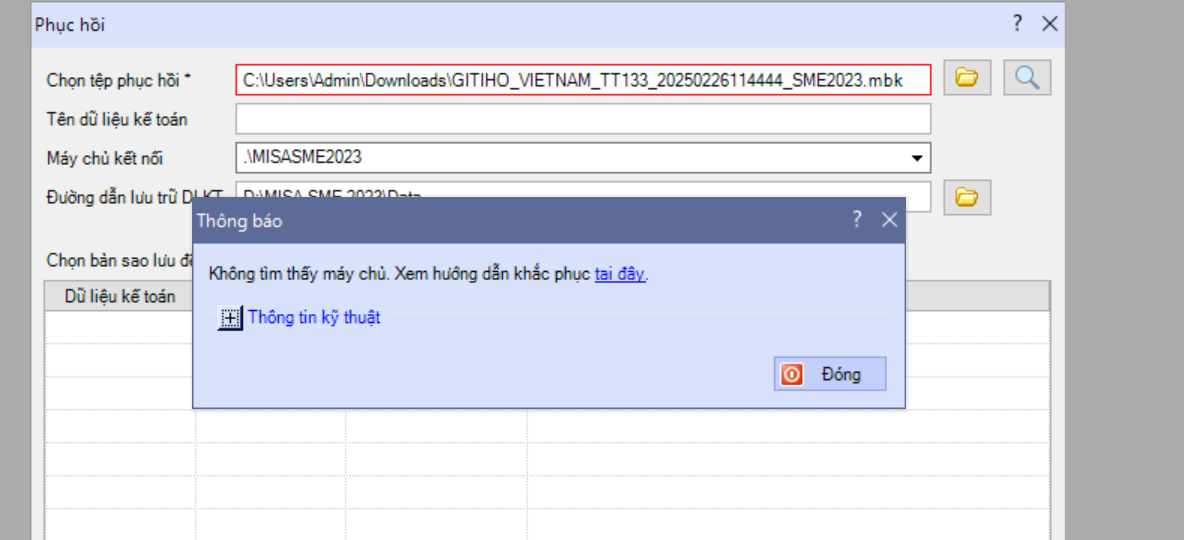Click the Thông báo dialog title
Screen dimensions: 1184x540
point(240,221)
